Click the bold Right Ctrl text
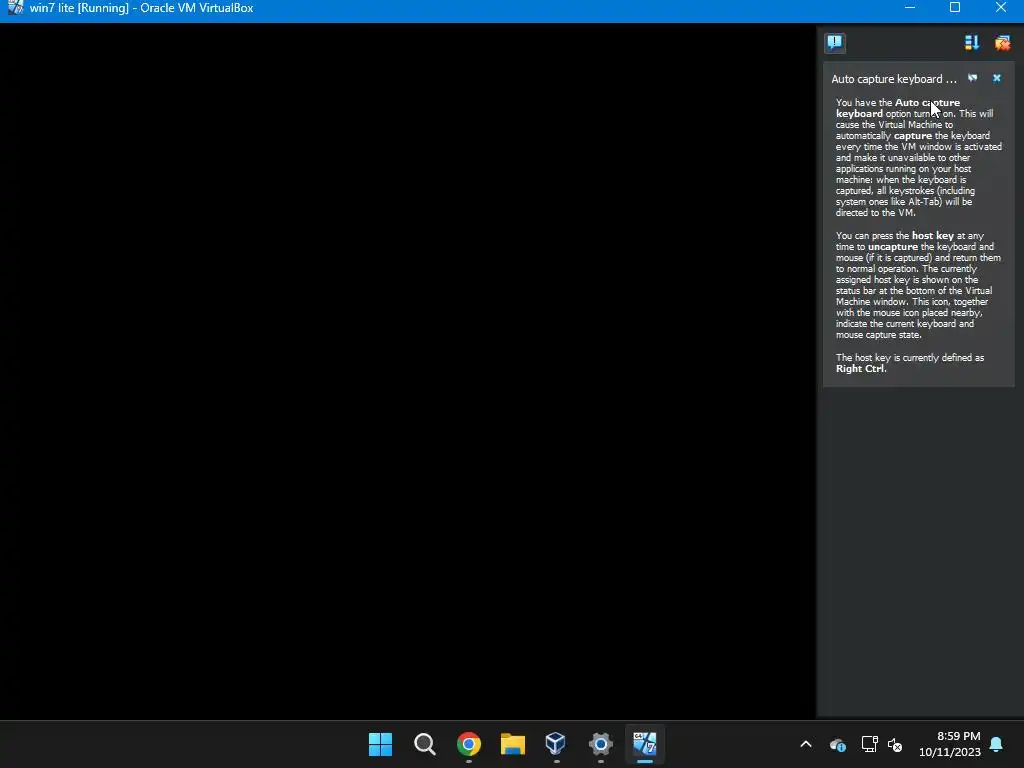The width and height of the screenshot is (1024, 768). 861,369
